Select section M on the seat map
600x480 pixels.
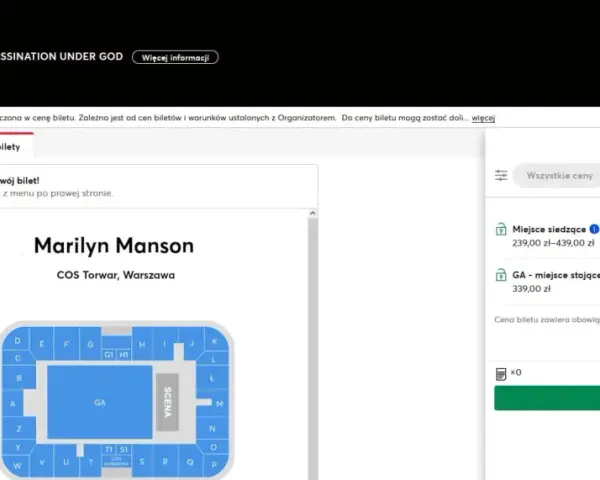219,403
